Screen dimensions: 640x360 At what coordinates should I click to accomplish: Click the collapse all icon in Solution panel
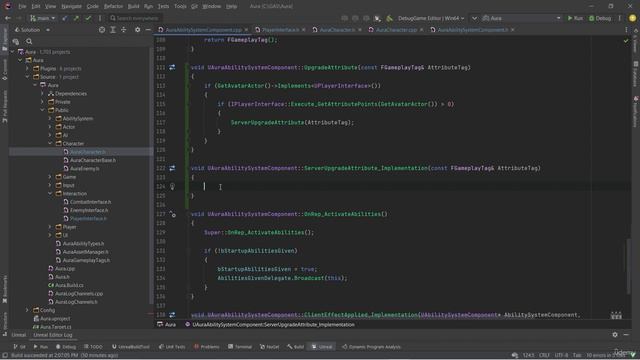pos(124,30)
